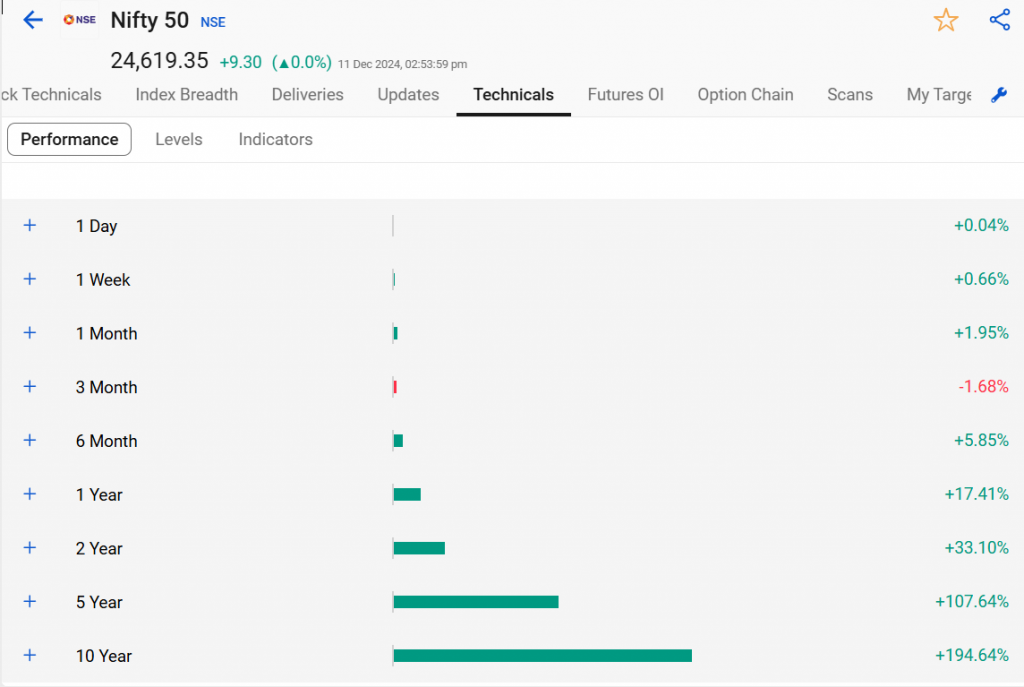Click the 24,619.35 index value
This screenshot has height=687, width=1024.
[x=159, y=61]
